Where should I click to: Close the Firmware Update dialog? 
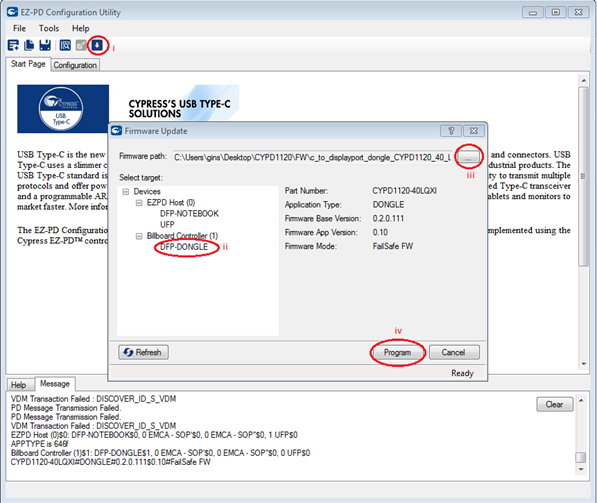474,131
